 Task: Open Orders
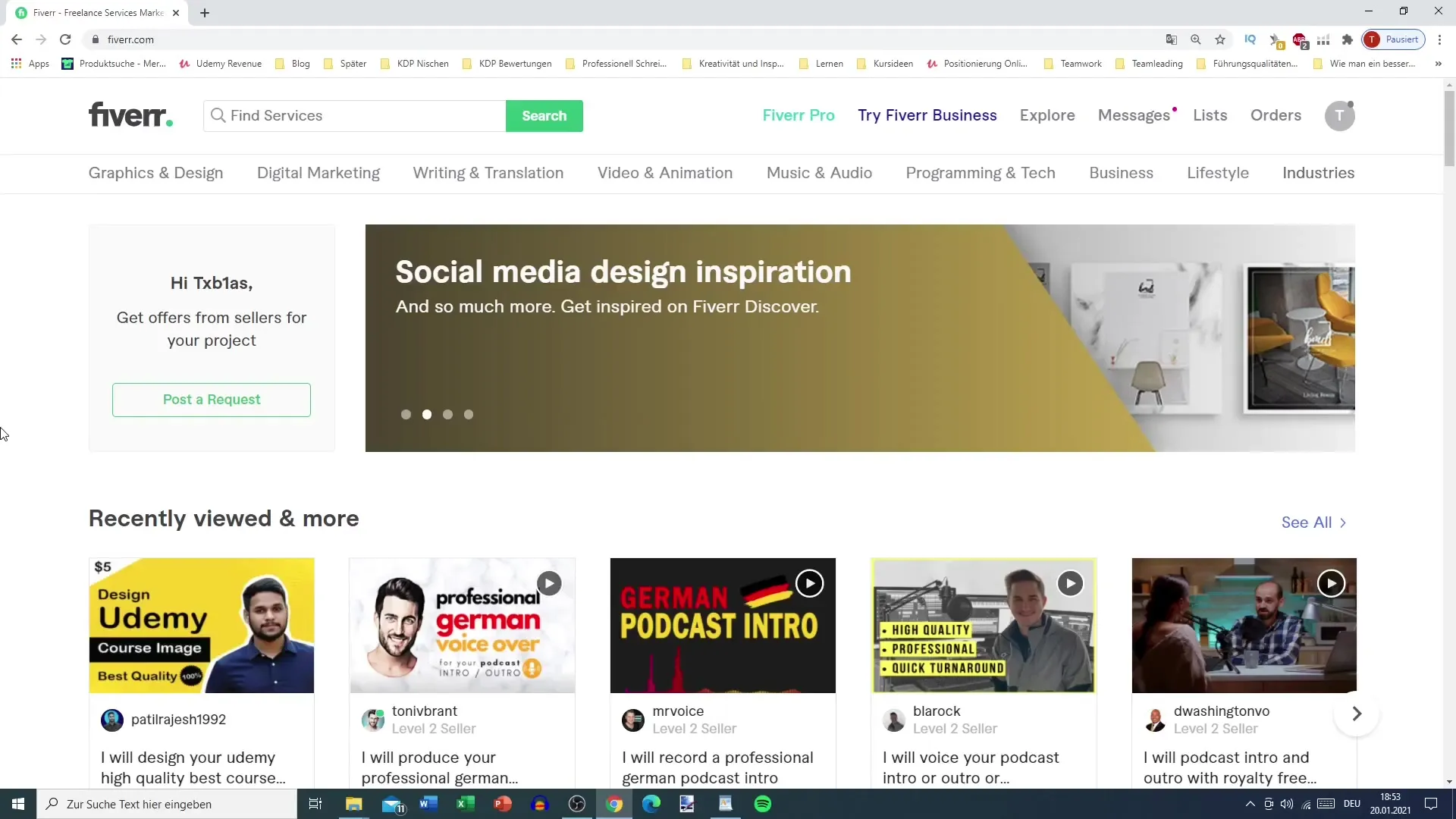click(1276, 115)
